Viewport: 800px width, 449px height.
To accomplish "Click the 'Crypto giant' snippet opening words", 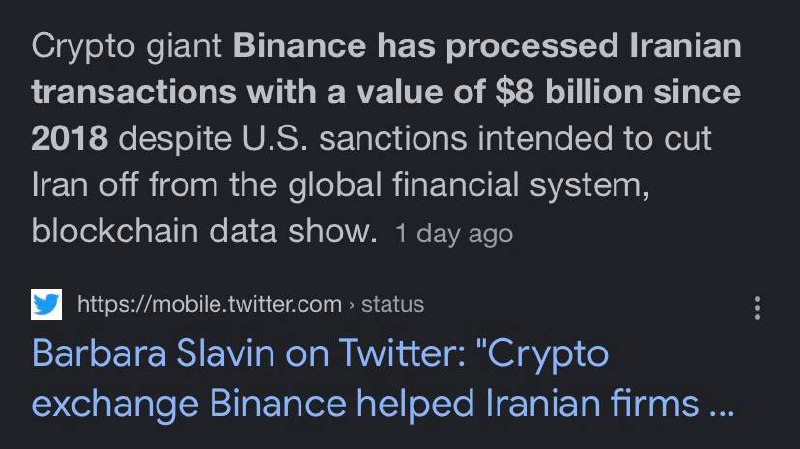I will pyautogui.click(x=127, y=46).
